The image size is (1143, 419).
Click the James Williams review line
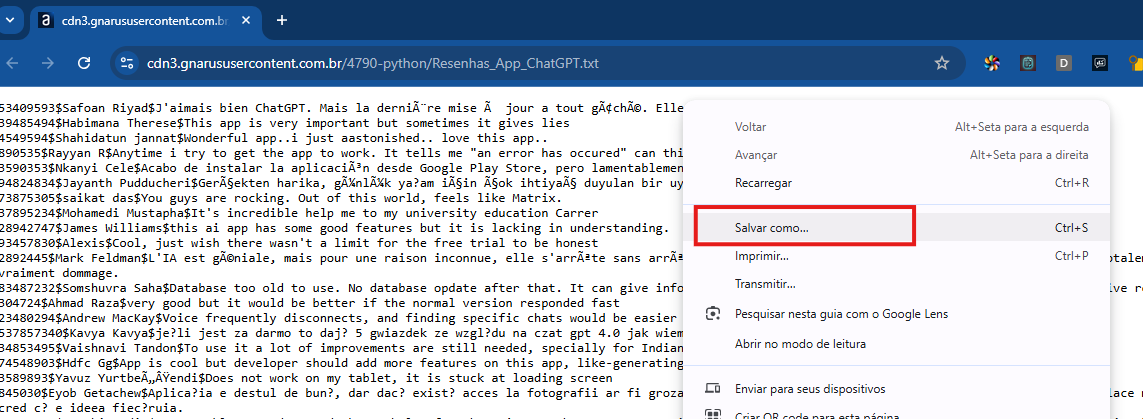[334, 227]
